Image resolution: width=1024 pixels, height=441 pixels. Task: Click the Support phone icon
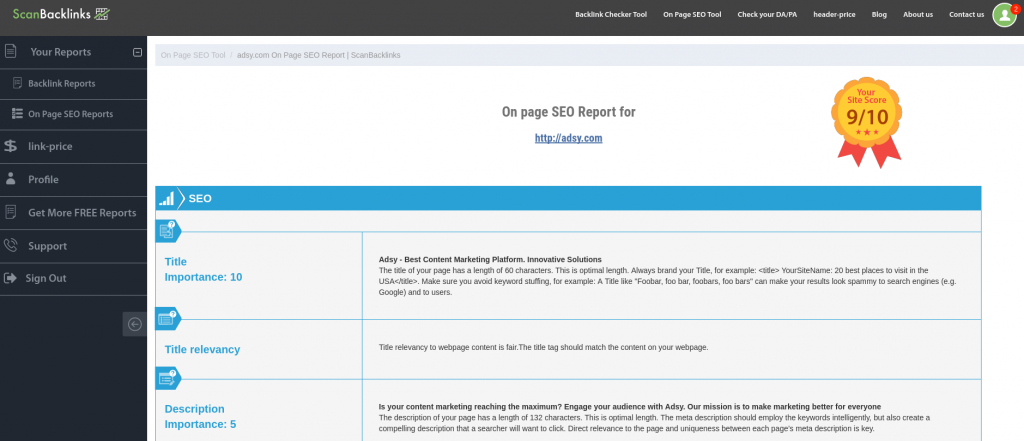(10, 246)
